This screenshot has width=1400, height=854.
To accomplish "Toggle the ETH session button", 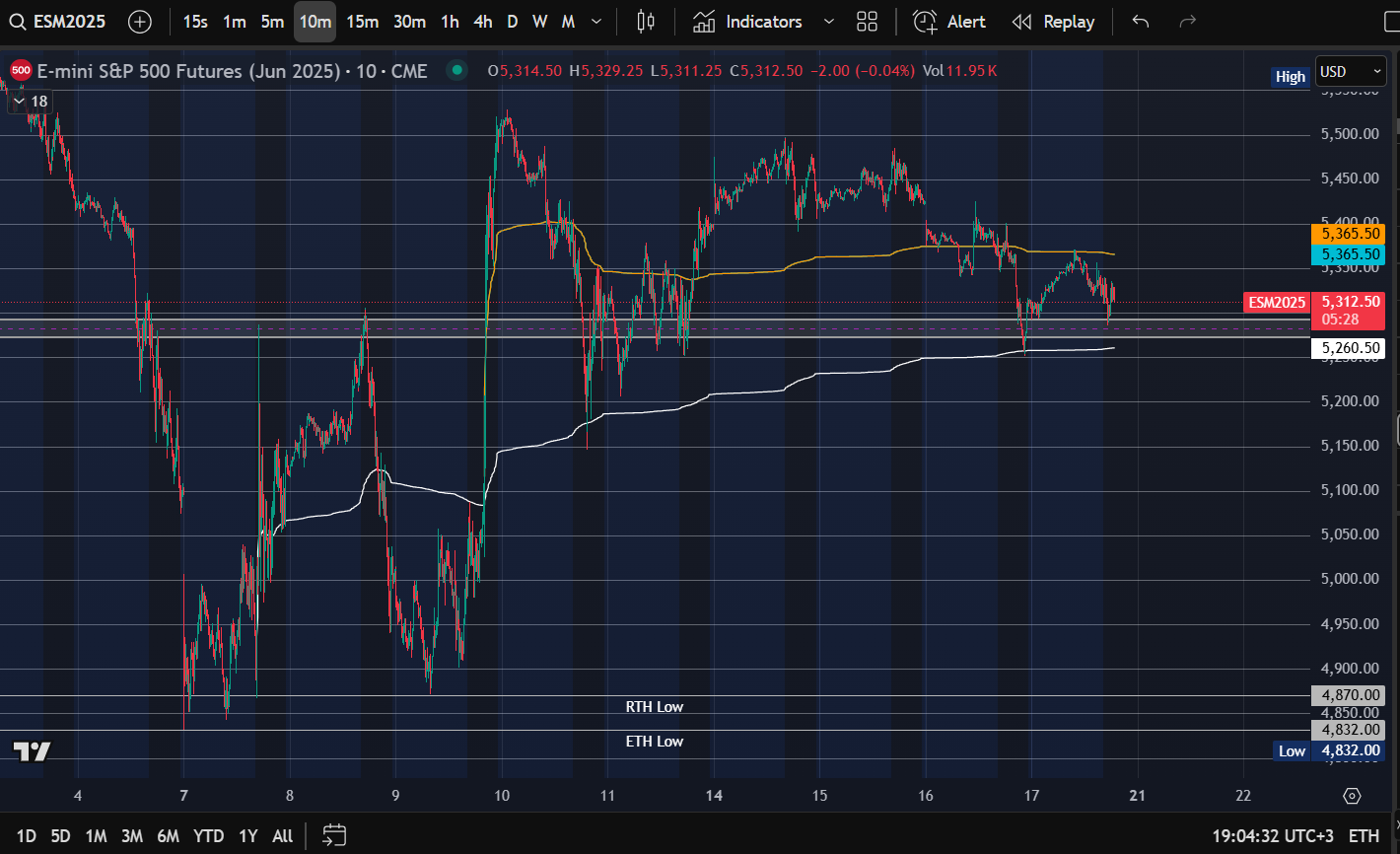I will [1364, 835].
